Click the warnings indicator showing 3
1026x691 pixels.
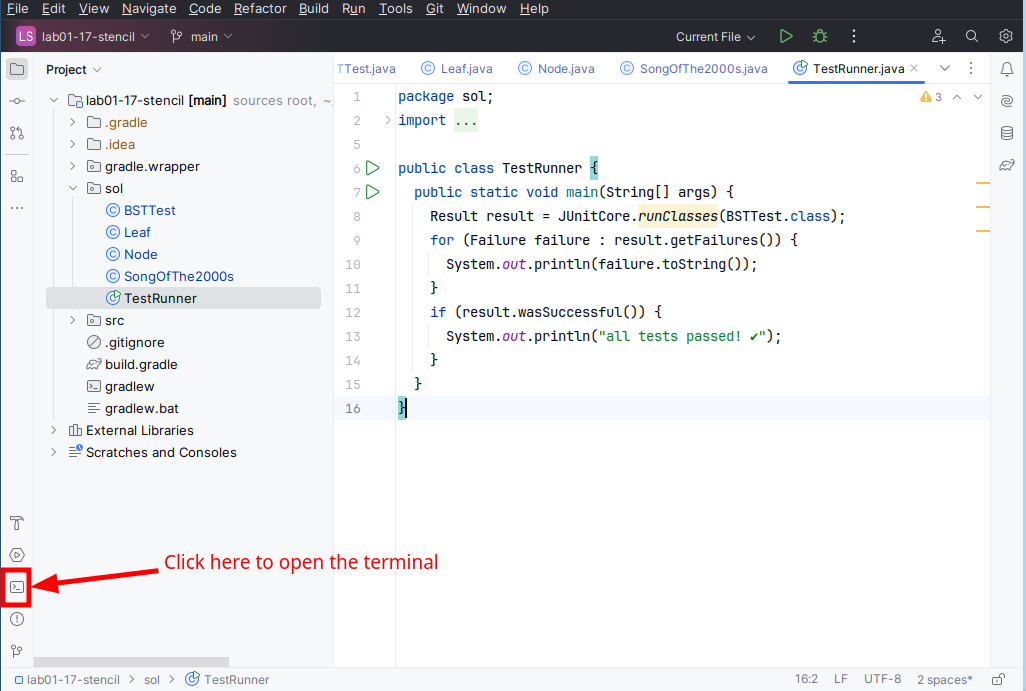tap(930, 97)
